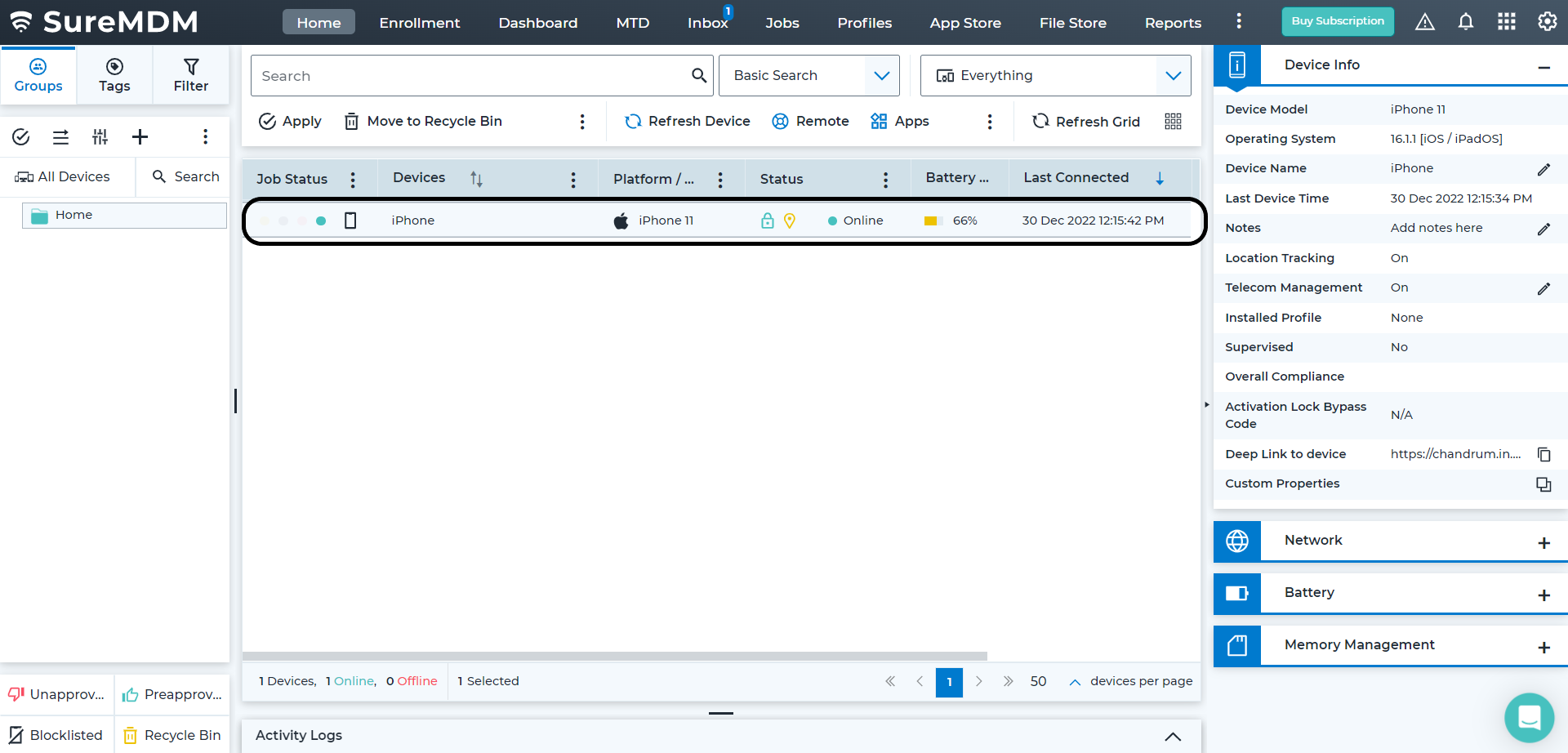Image resolution: width=1568 pixels, height=753 pixels.
Task: Click the Apply button
Action: [x=290, y=122]
